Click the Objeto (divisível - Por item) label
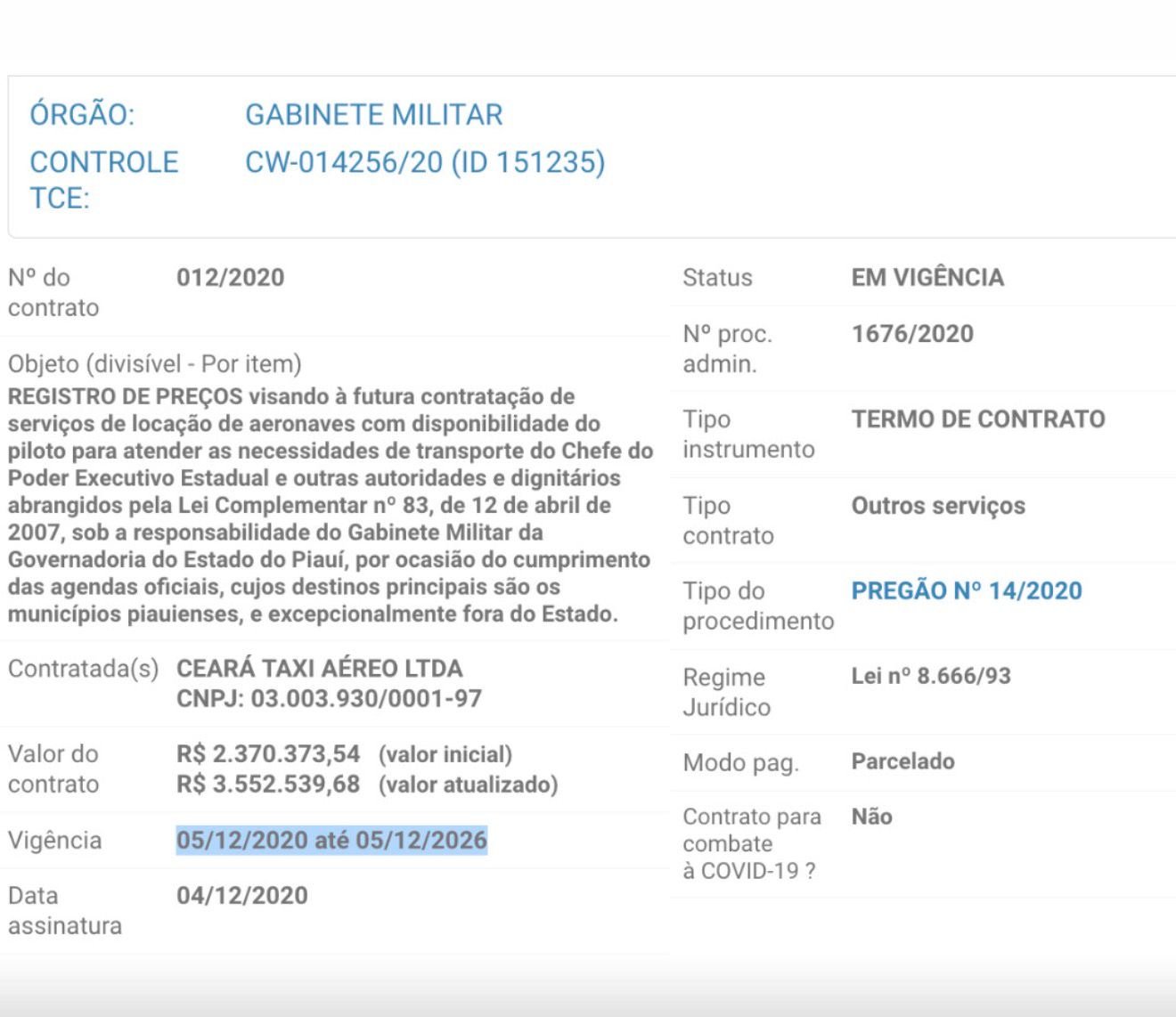 pyautogui.click(x=154, y=364)
